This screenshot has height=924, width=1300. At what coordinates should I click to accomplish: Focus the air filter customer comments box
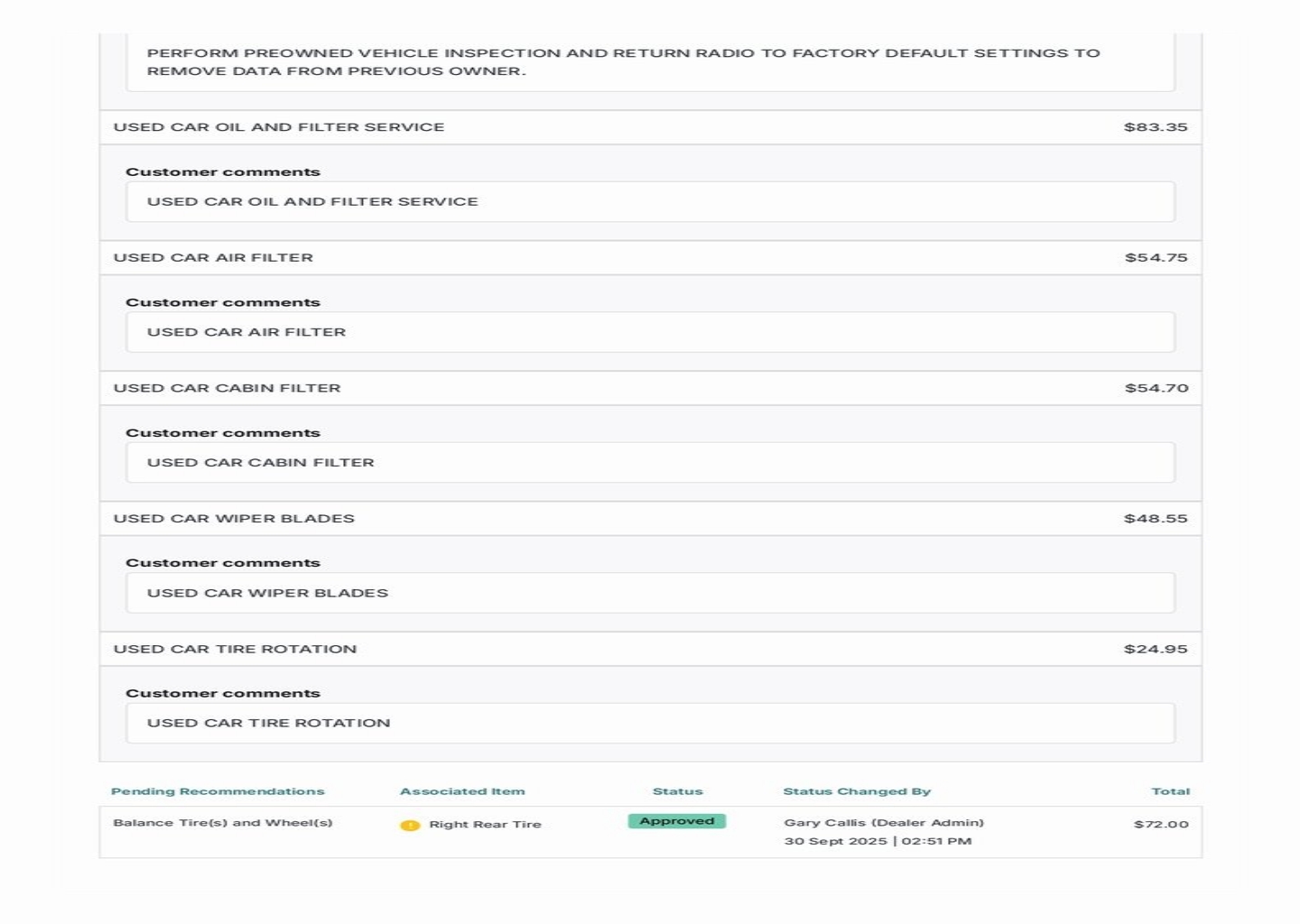coord(650,332)
